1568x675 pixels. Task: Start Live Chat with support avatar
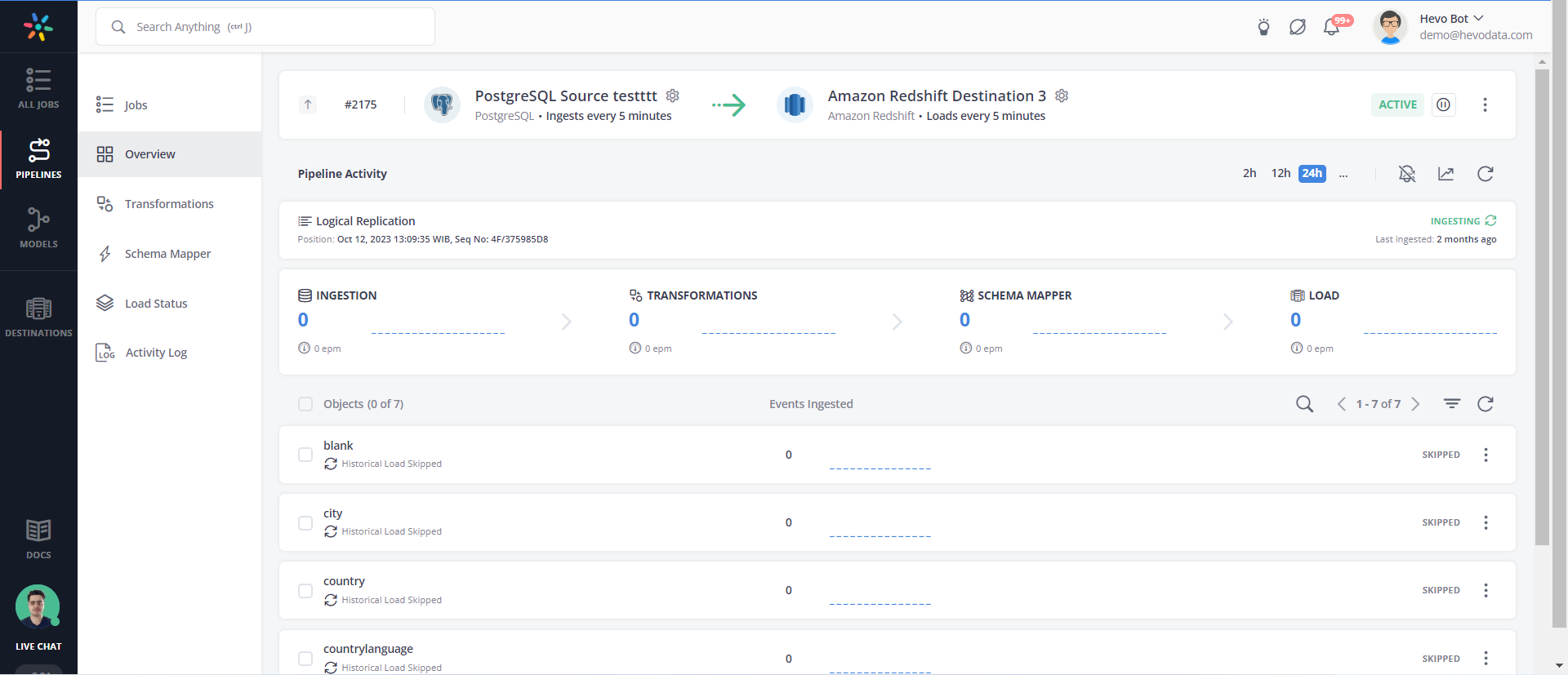(x=38, y=618)
